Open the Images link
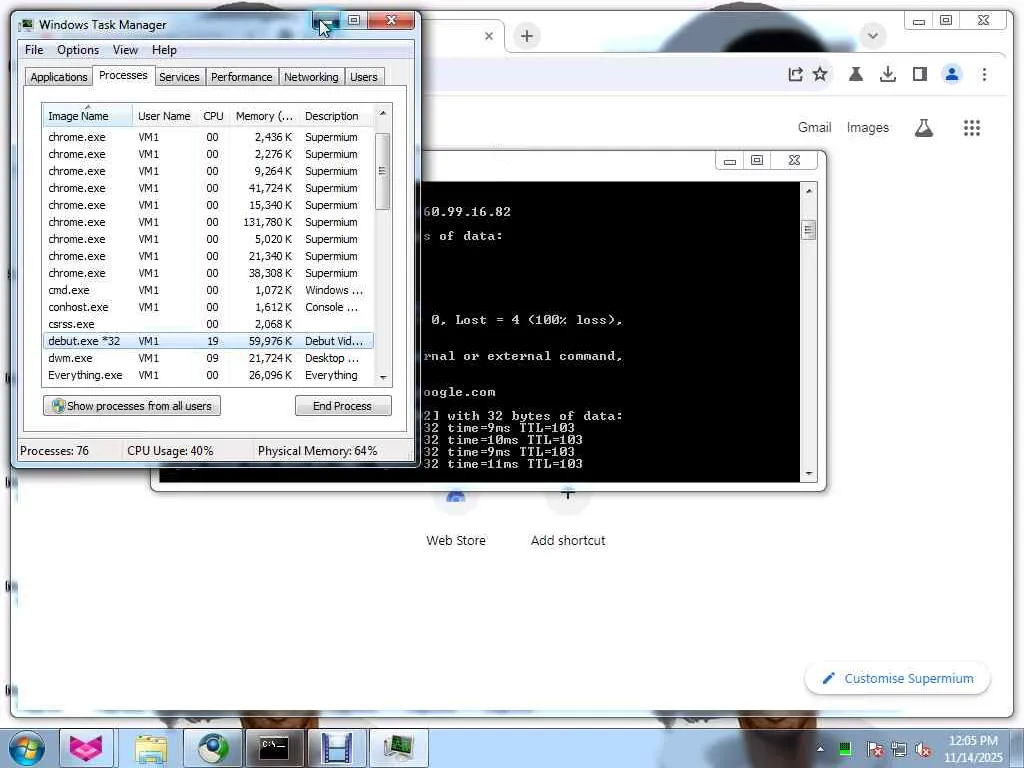 point(867,127)
